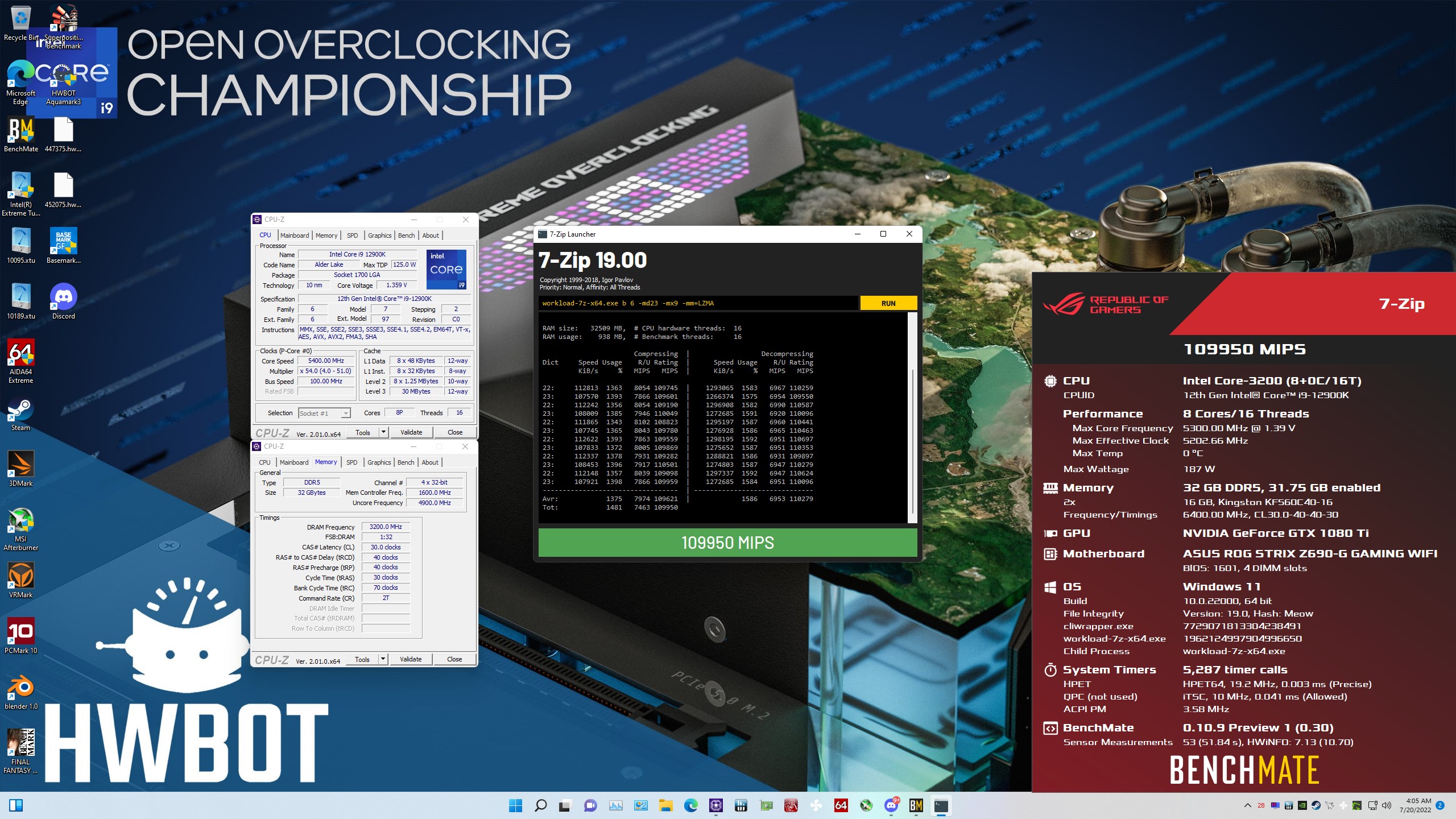Click the green 109950 MIPS result bar
Image resolution: width=1456 pixels, height=819 pixels.
point(727,543)
